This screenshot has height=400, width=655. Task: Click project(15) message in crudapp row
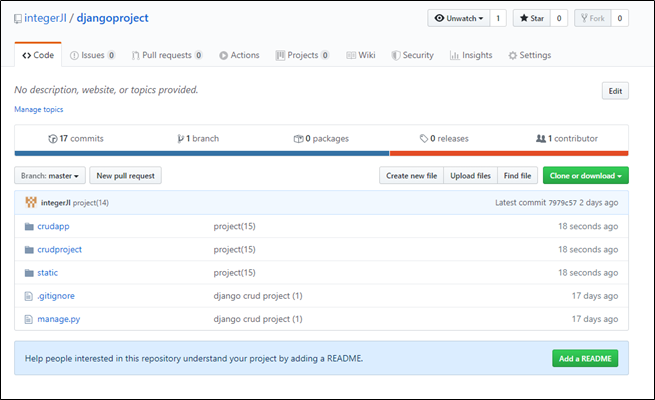tap(234, 226)
